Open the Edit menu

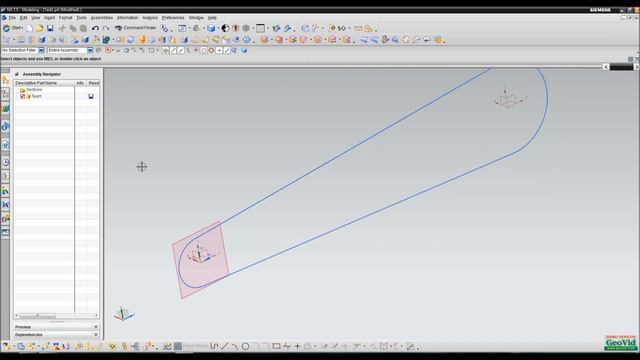click(24, 18)
